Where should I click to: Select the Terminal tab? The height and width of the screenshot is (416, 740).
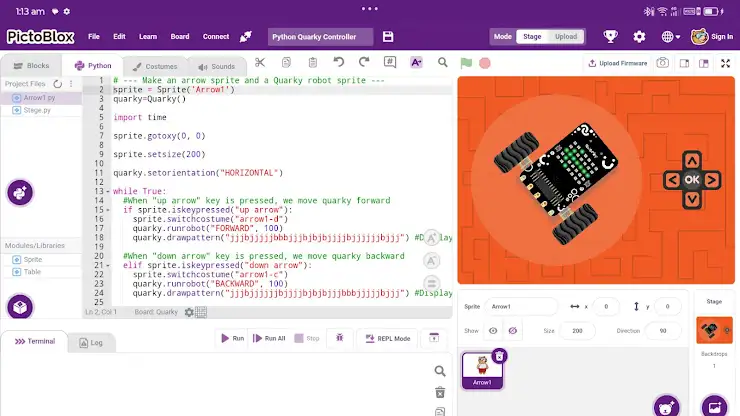pyautogui.click(x=35, y=341)
